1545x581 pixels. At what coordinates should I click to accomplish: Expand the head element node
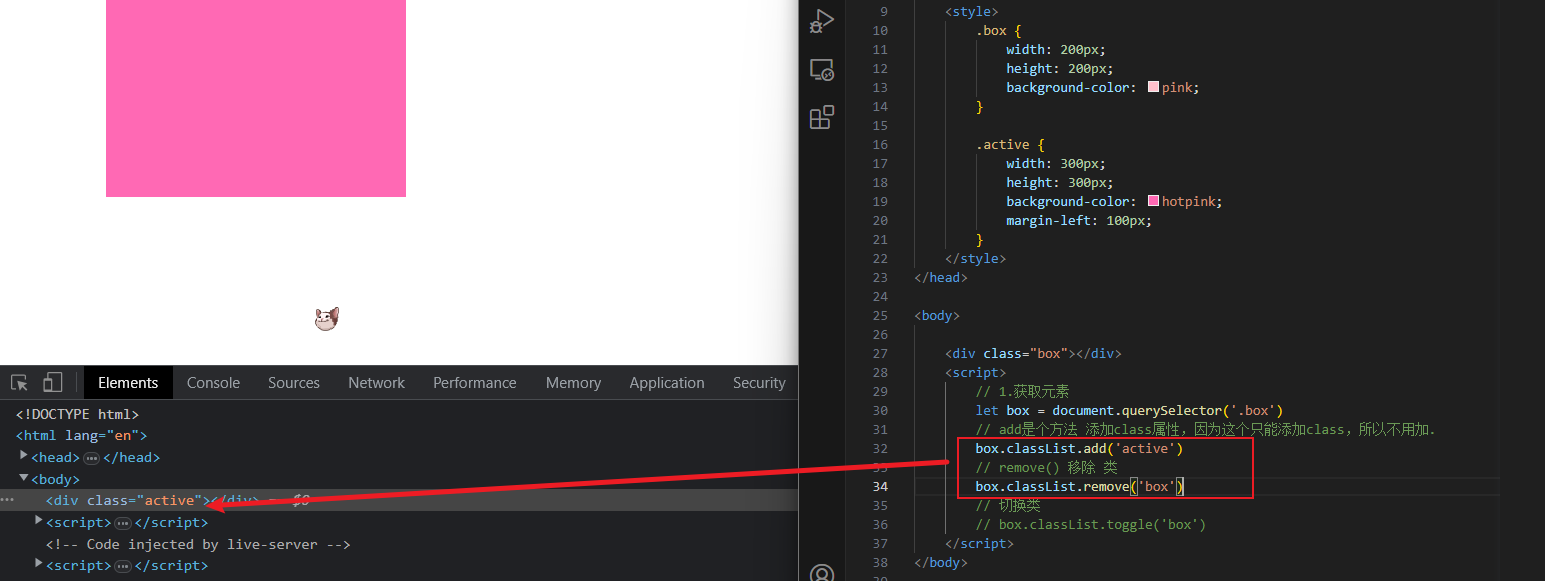click(24, 456)
